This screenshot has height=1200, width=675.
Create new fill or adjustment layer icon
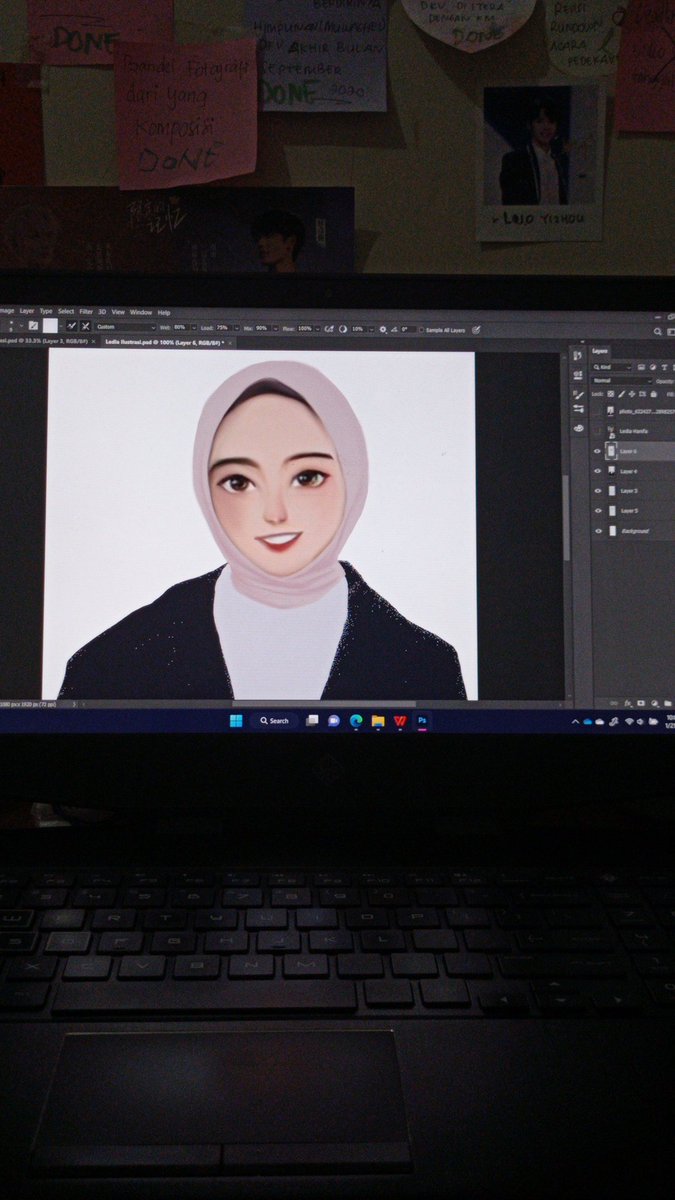pos(655,703)
